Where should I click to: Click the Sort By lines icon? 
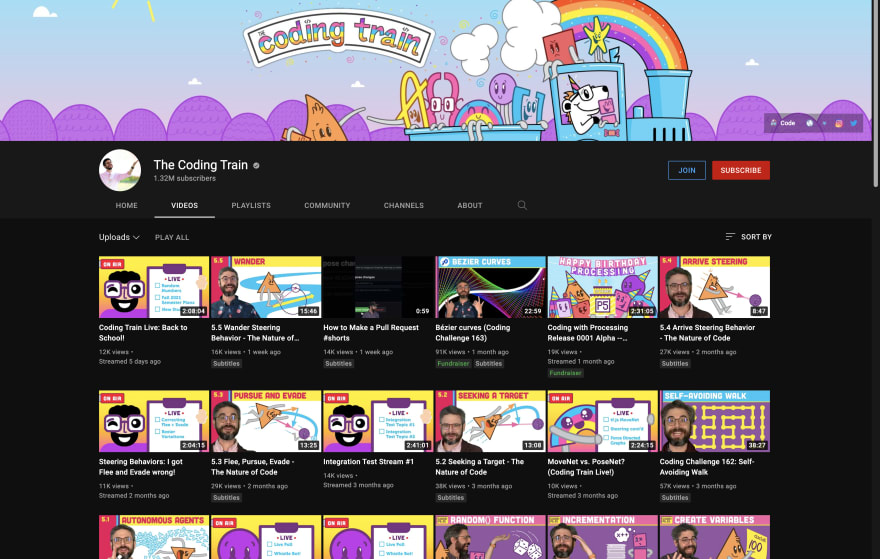pos(730,237)
